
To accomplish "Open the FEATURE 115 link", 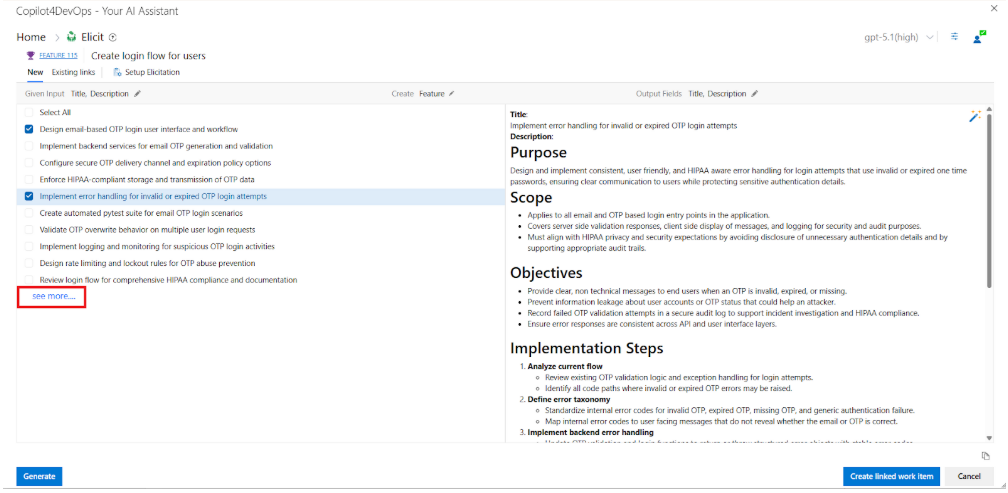I will click(x=57, y=56).
